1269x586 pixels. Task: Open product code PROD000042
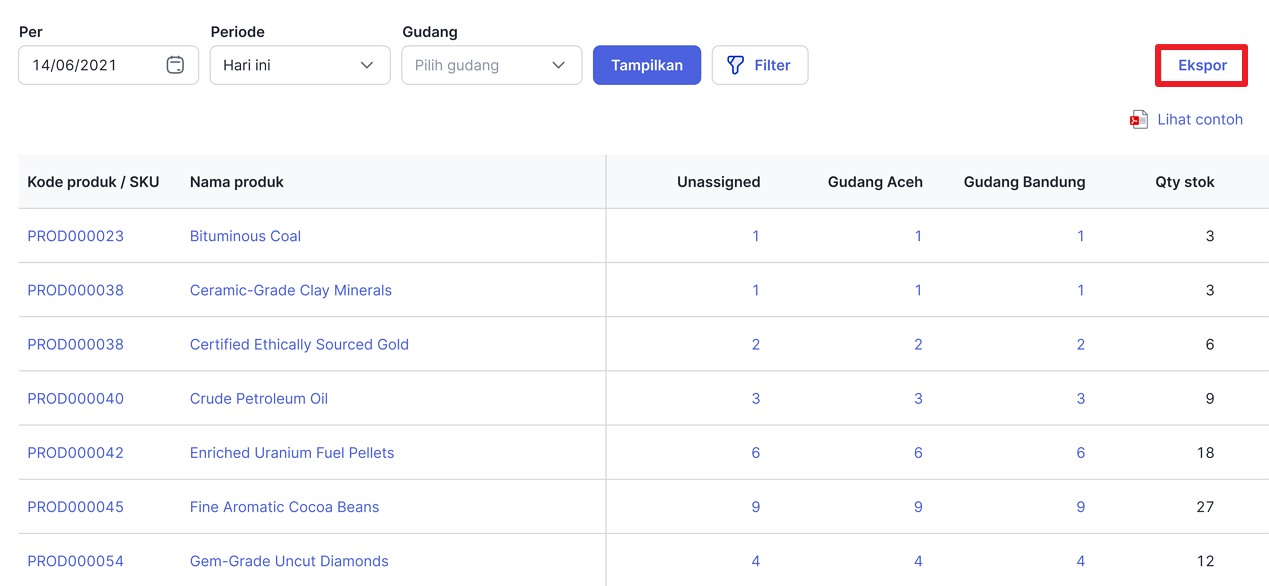click(x=76, y=452)
